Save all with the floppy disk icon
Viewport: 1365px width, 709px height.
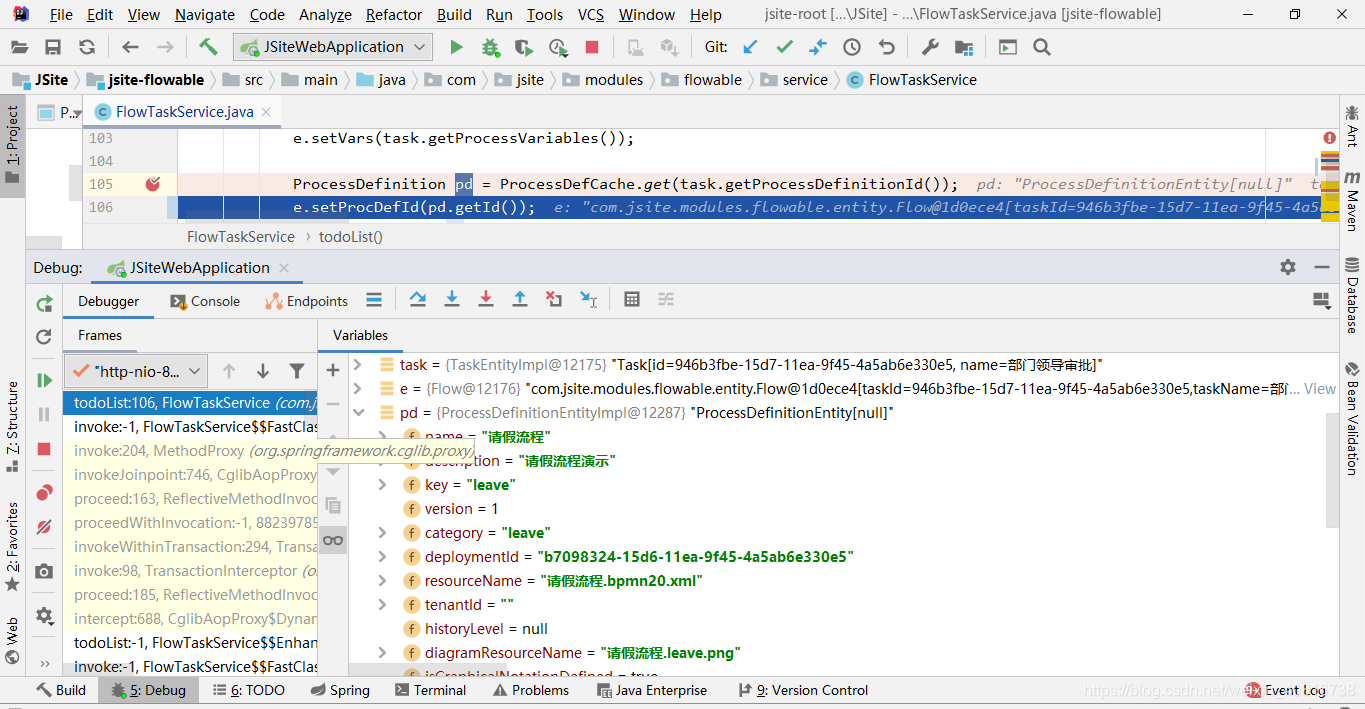(53, 47)
